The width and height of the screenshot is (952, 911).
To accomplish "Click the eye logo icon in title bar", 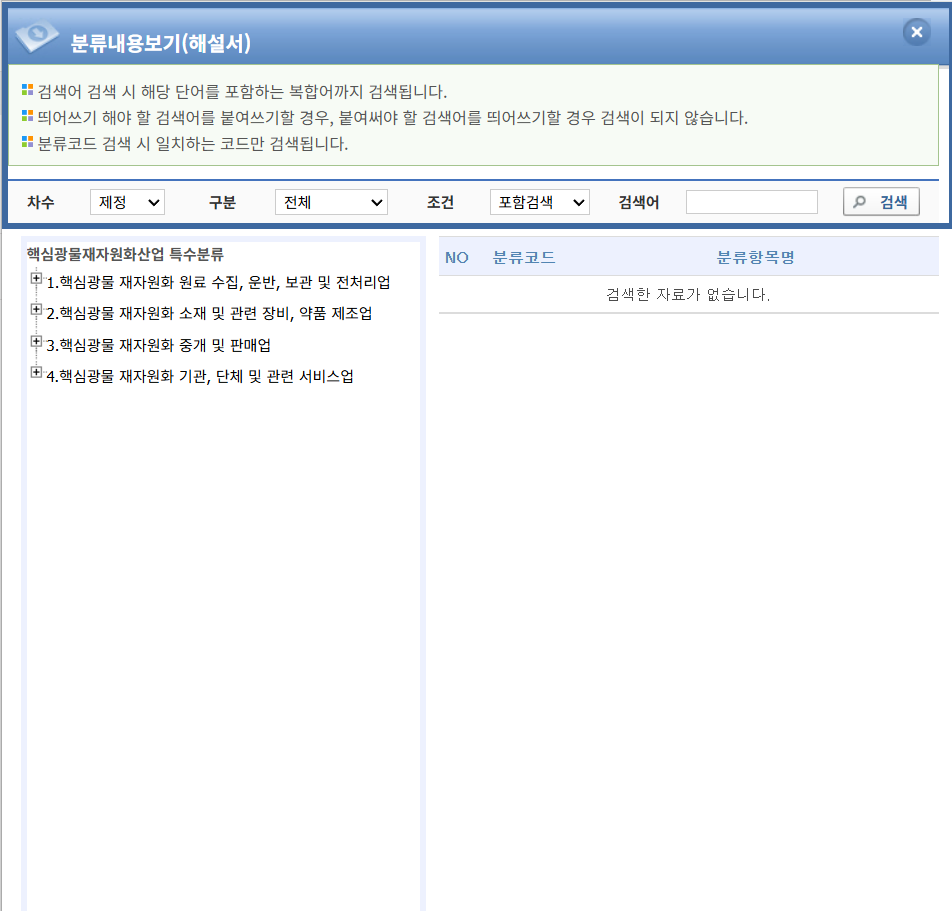I will [37, 37].
